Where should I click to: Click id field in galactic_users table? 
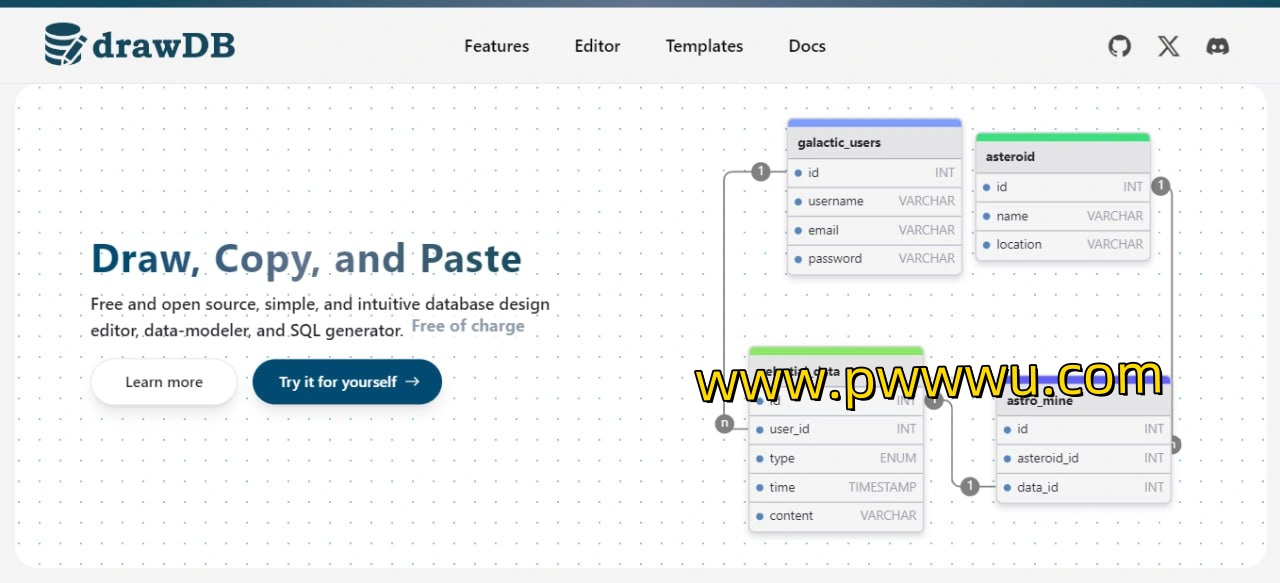pos(874,173)
